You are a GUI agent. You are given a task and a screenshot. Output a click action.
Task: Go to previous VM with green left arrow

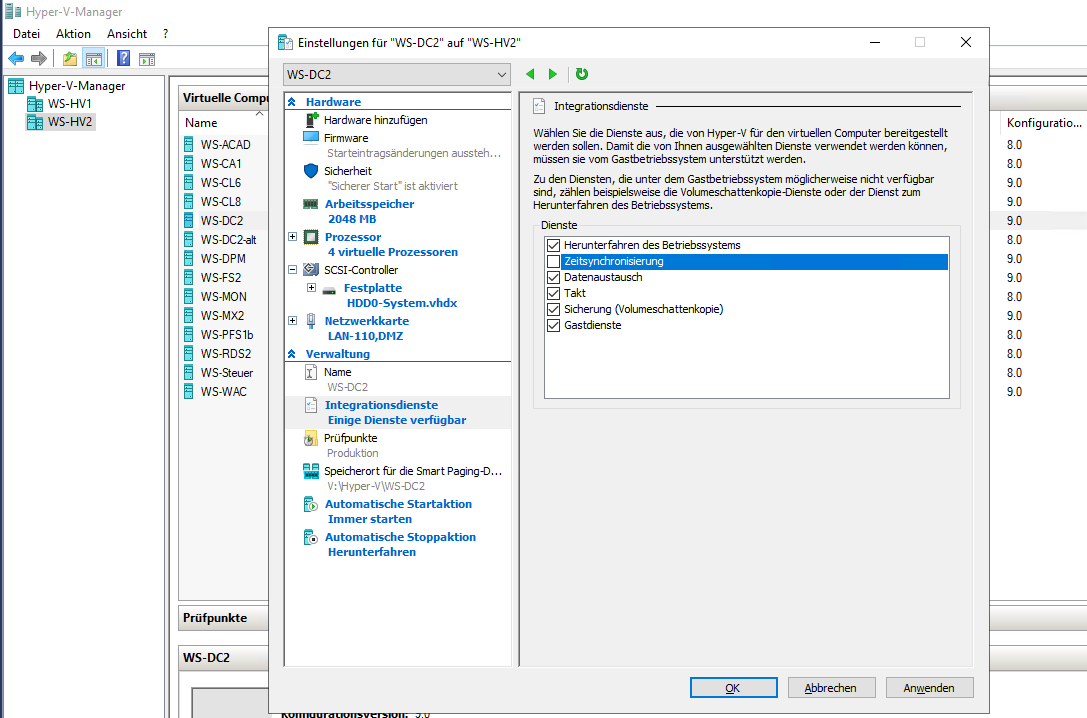point(530,74)
